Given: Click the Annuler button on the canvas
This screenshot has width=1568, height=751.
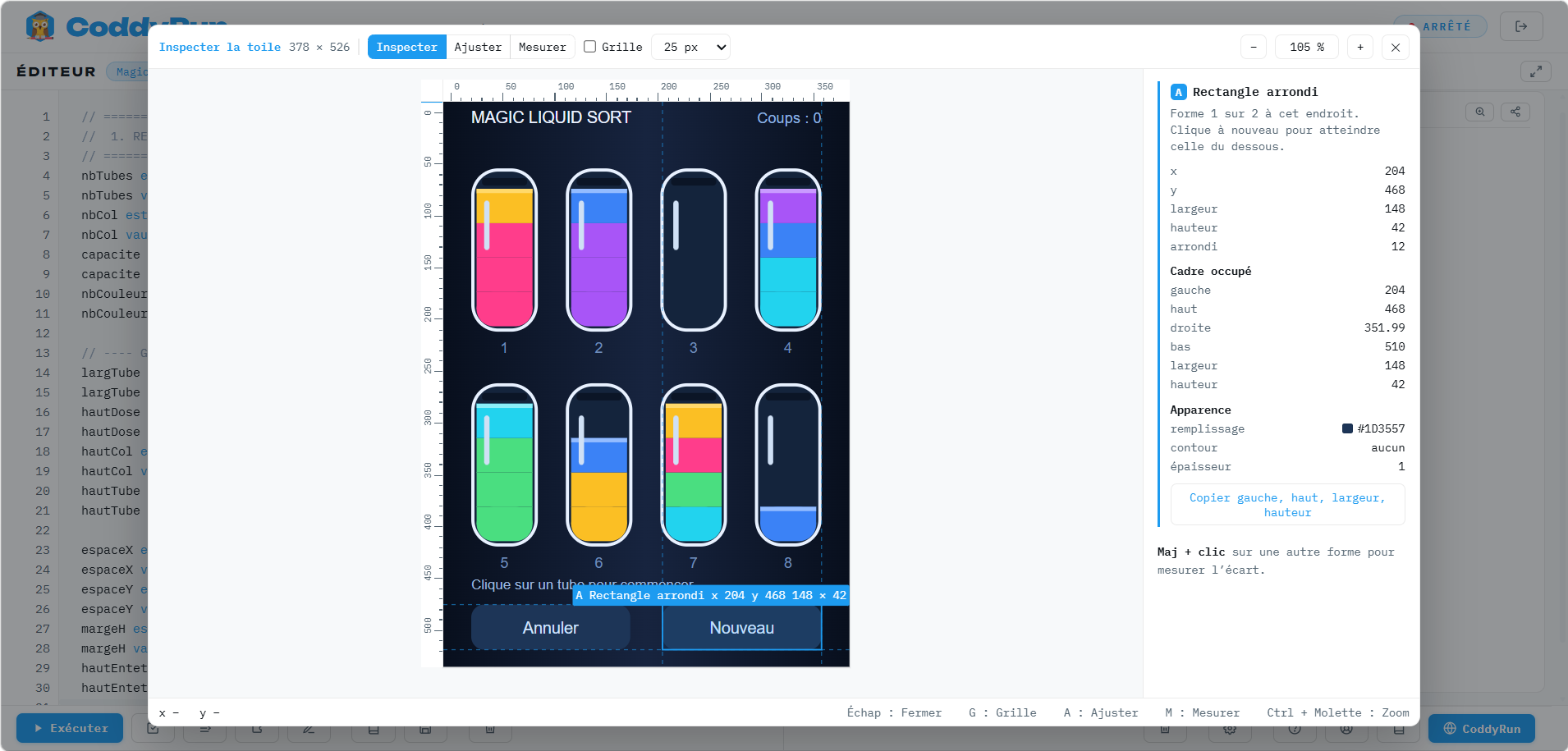Looking at the screenshot, I should [550, 627].
